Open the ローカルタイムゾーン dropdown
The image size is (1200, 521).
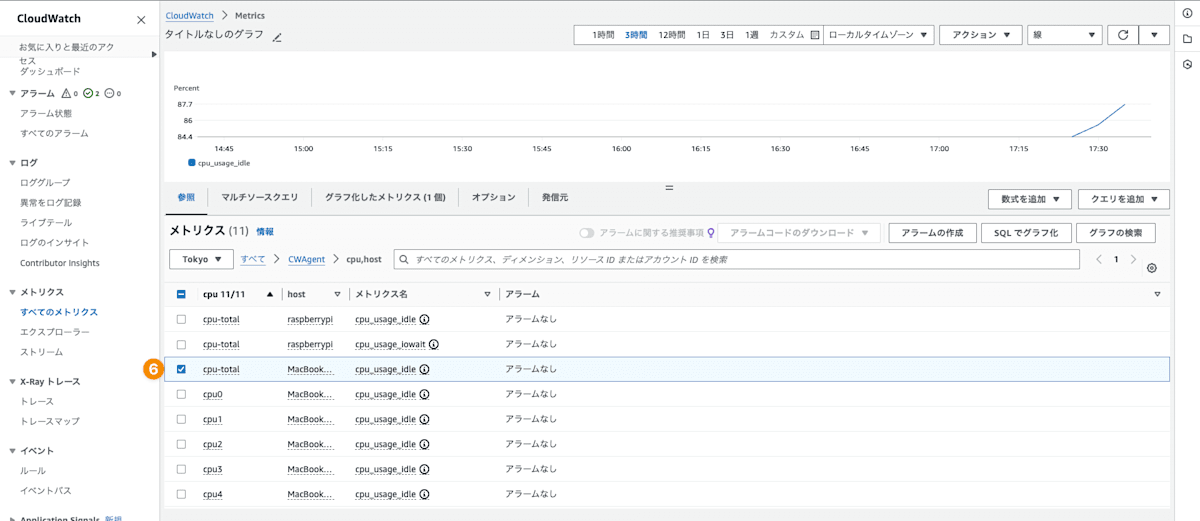(x=878, y=35)
